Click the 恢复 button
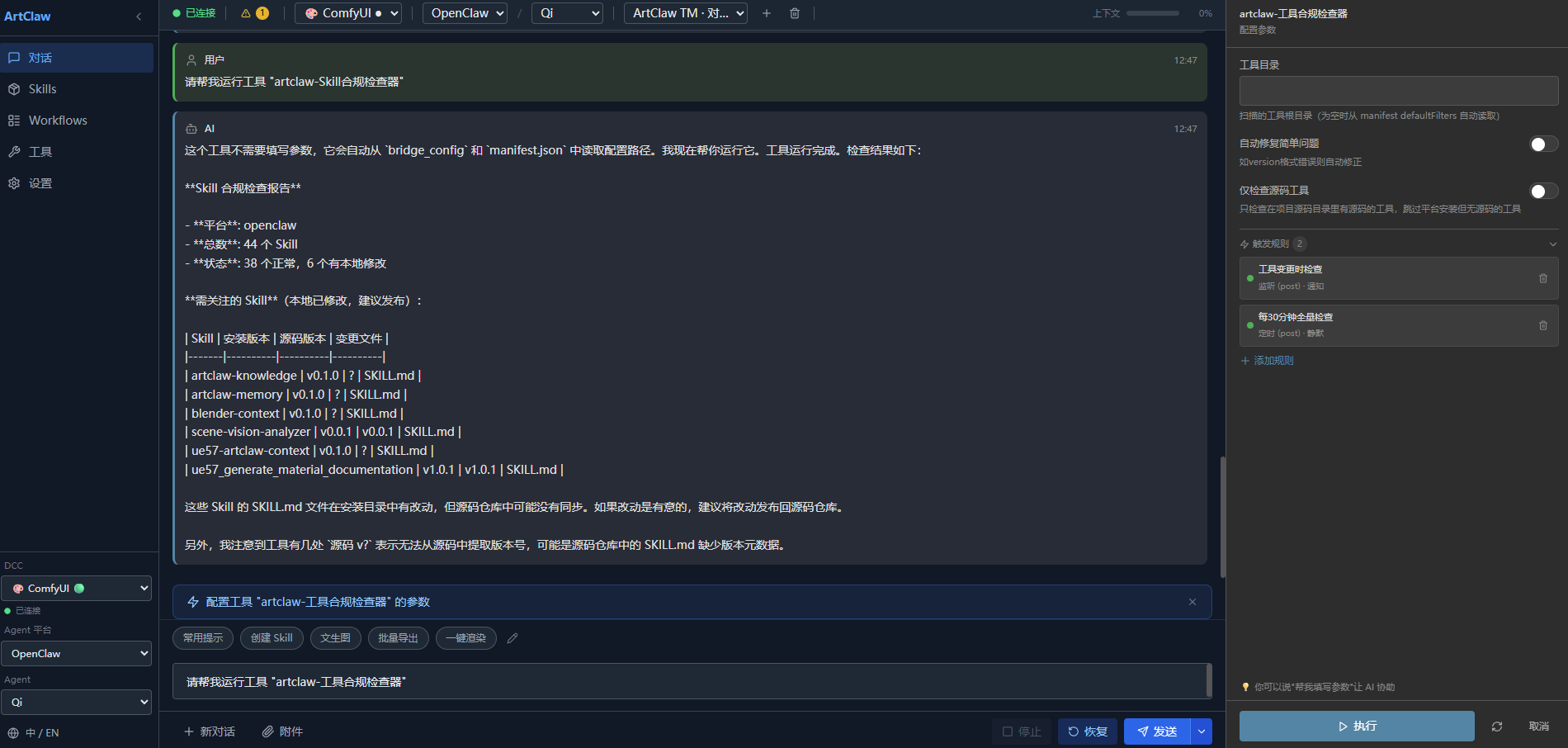 (1088, 731)
